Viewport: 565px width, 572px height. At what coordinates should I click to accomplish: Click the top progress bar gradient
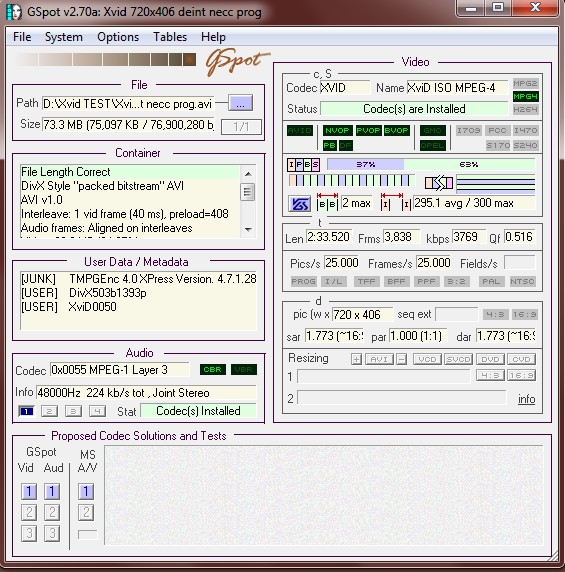pos(106,59)
